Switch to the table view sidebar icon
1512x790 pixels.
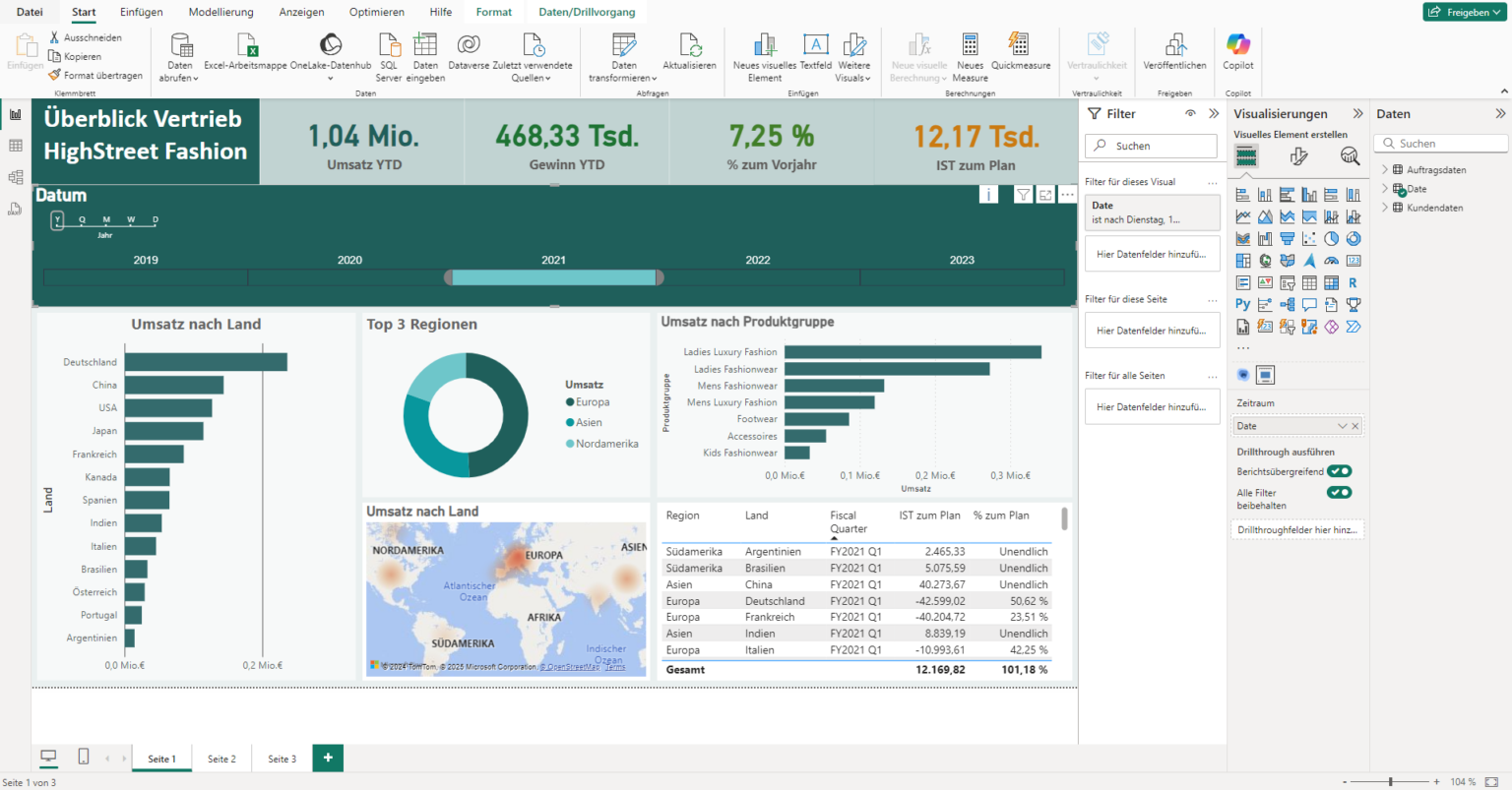15,146
